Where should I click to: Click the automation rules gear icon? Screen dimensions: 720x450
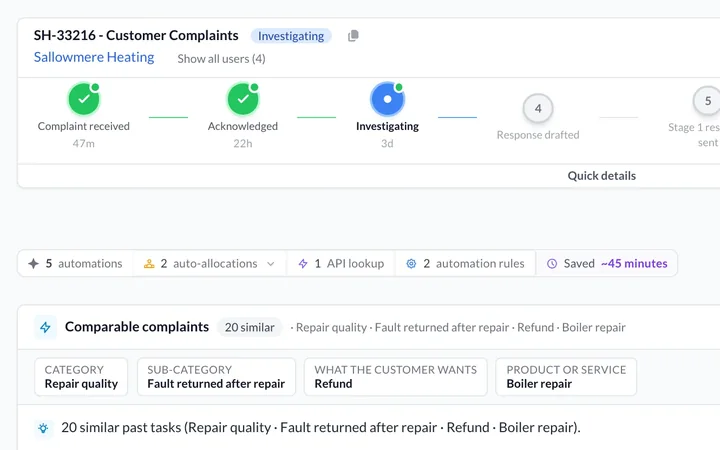click(411, 264)
